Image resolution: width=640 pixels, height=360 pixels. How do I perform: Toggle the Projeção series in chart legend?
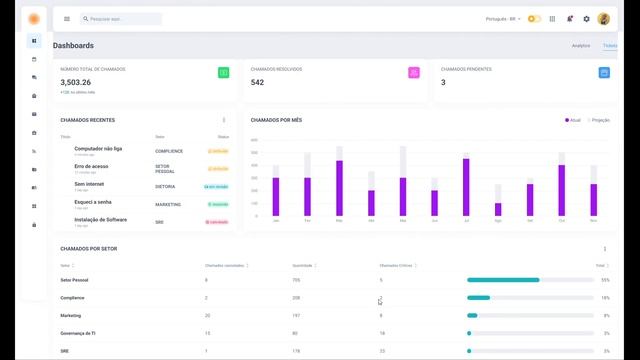tap(599, 120)
